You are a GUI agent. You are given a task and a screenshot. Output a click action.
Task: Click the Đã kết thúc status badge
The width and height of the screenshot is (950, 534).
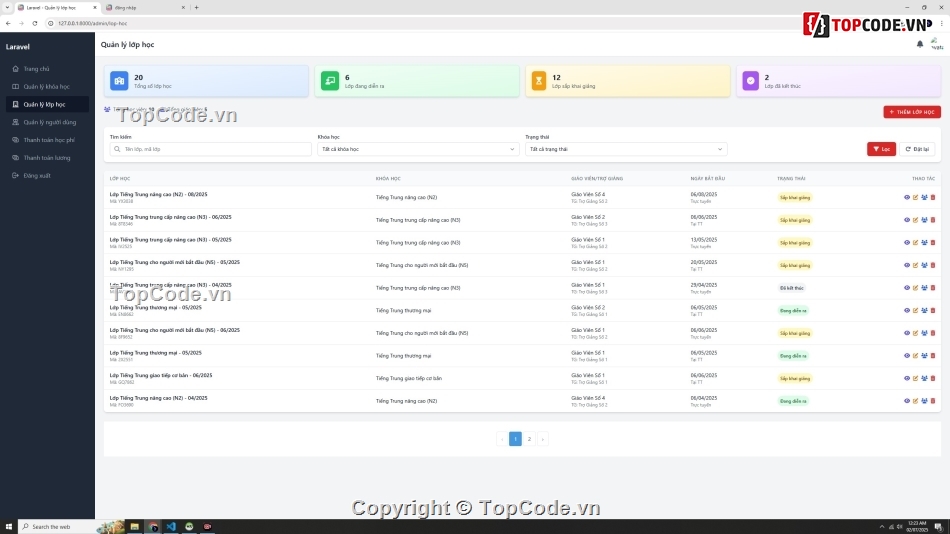coord(791,288)
